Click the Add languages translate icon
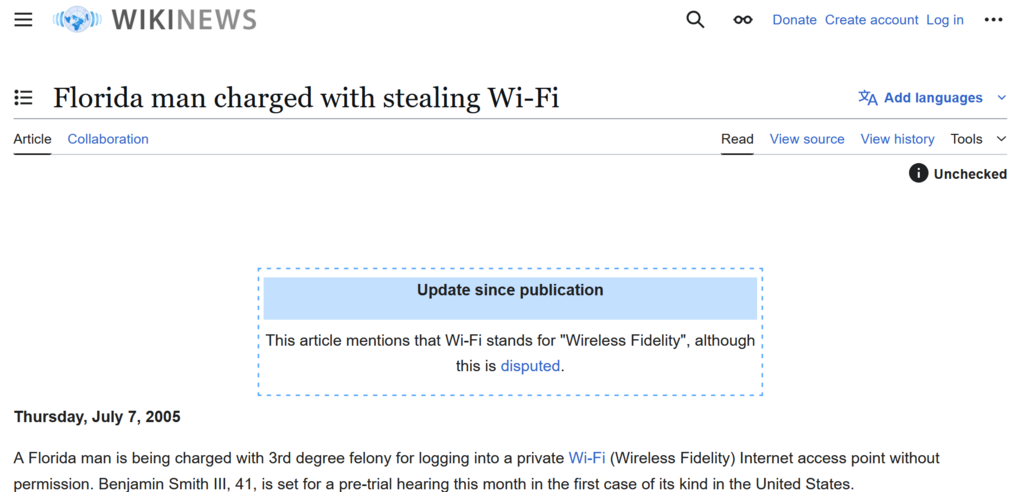This screenshot has width=1024, height=492. point(868,98)
